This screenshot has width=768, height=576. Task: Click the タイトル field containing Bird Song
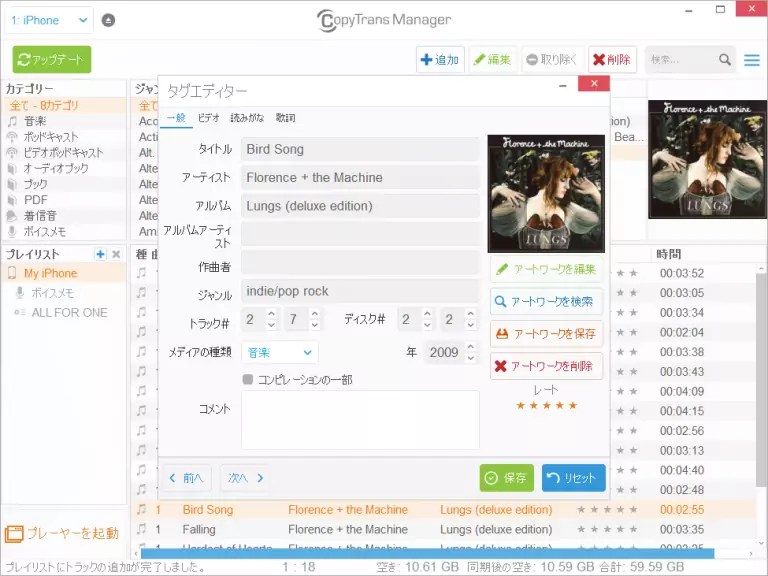pos(360,149)
